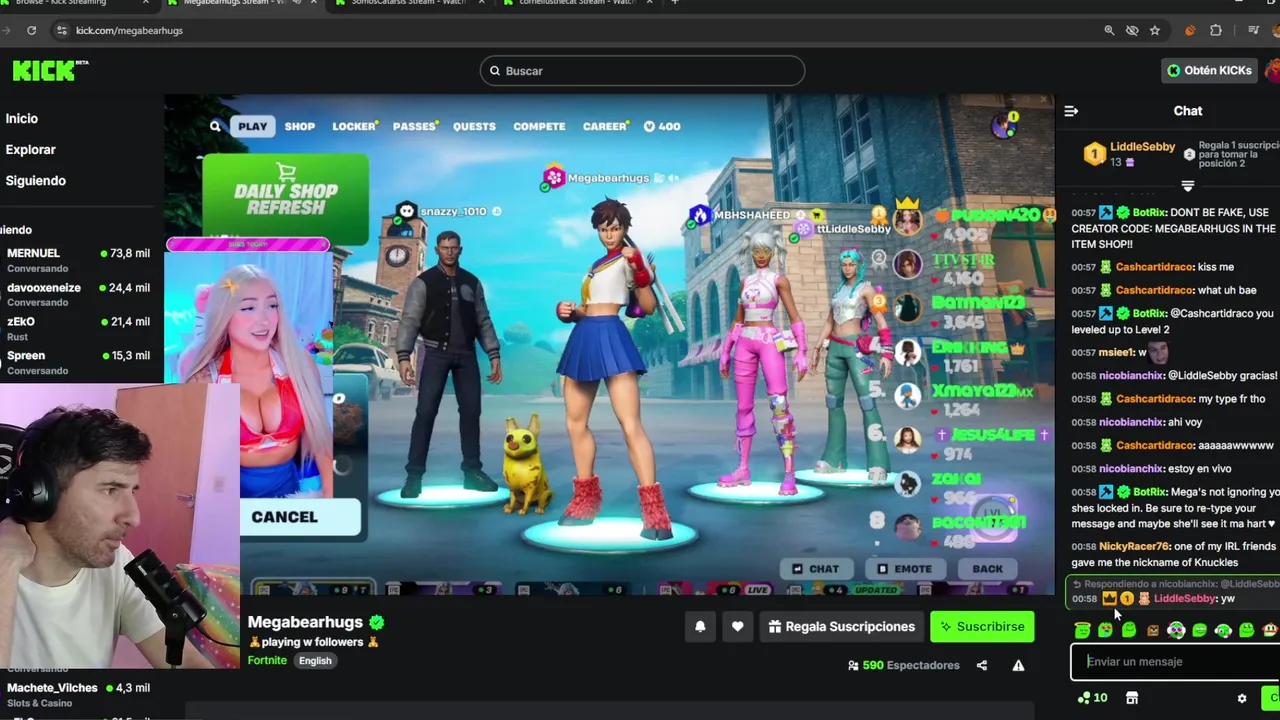Click the channel points balance showing 10

tap(1092, 698)
